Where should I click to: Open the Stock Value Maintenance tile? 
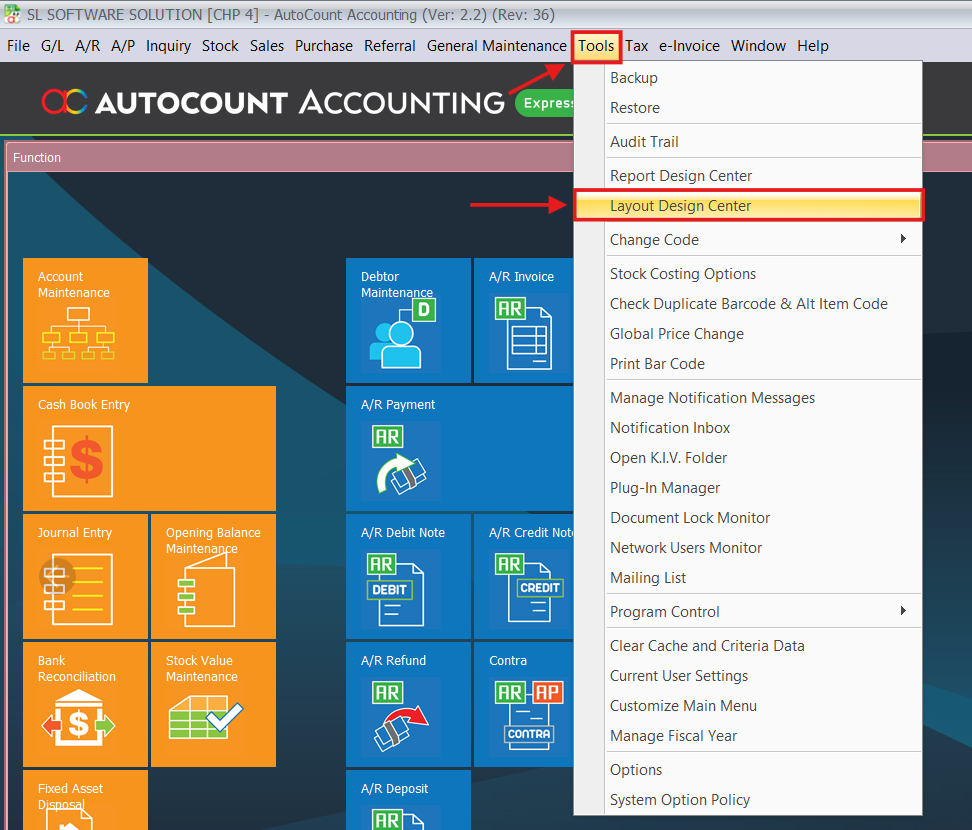(213, 704)
